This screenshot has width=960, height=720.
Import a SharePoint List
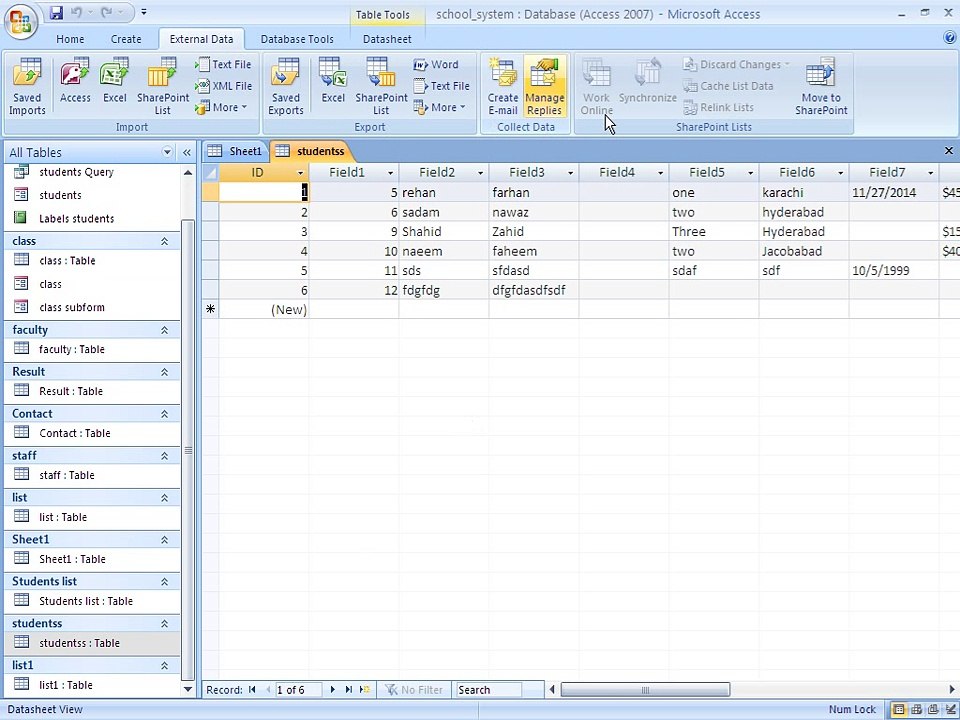[163, 87]
